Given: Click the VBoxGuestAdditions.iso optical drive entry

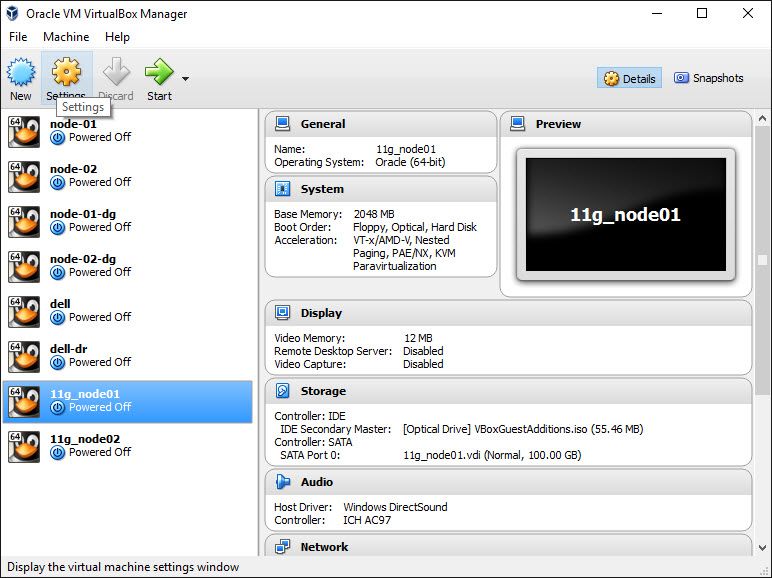Looking at the screenshot, I should click(x=523, y=429).
